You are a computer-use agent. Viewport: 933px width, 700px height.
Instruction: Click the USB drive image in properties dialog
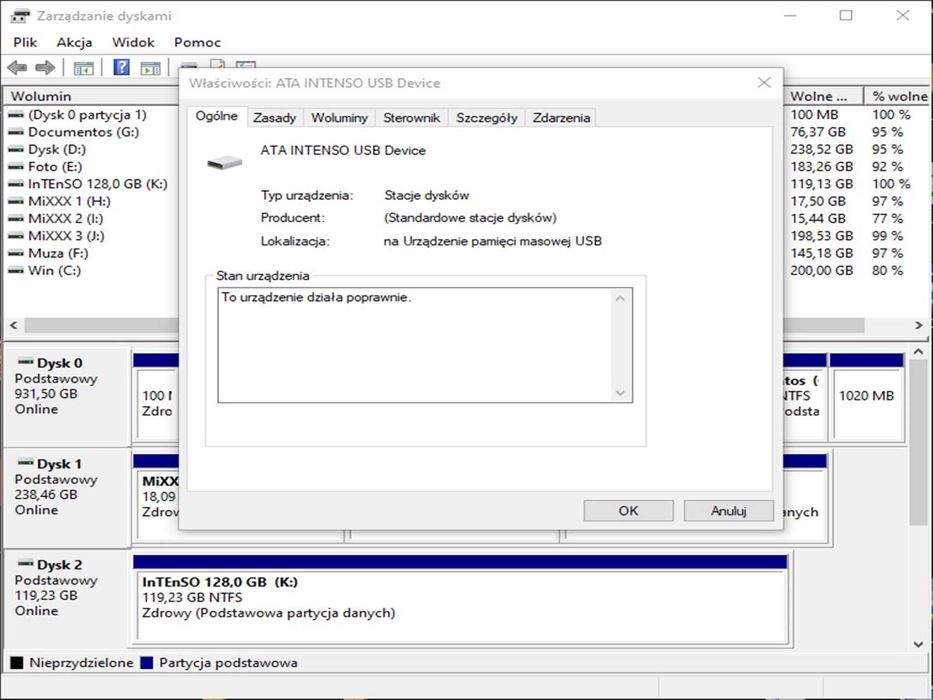point(224,162)
